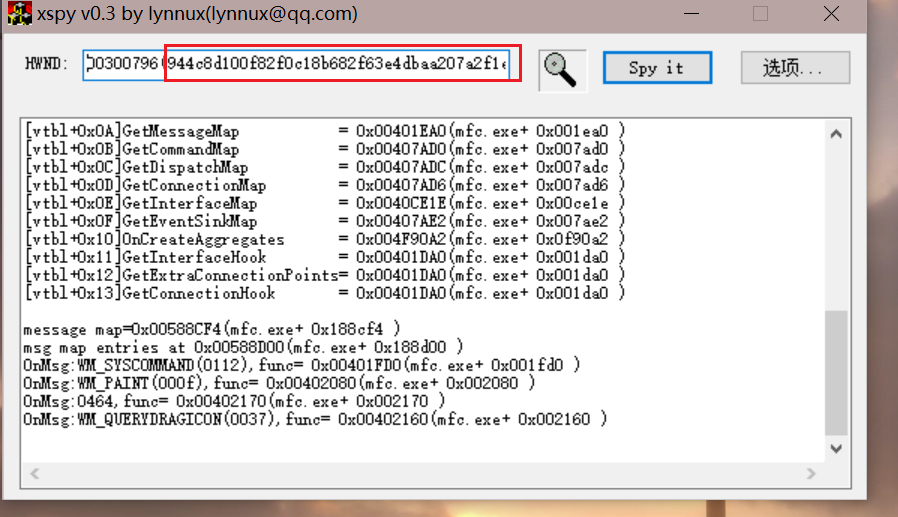898x517 pixels.
Task: Click the OnMsg WM_SYSCOMMAND line
Action: (301, 365)
